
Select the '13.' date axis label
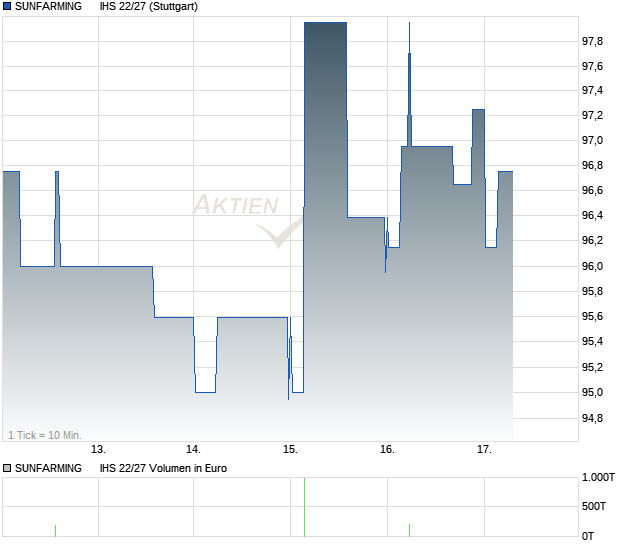[x=98, y=449]
